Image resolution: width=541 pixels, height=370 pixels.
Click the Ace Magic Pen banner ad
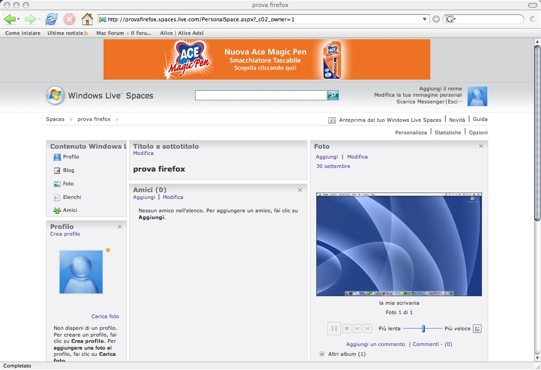[x=267, y=59]
